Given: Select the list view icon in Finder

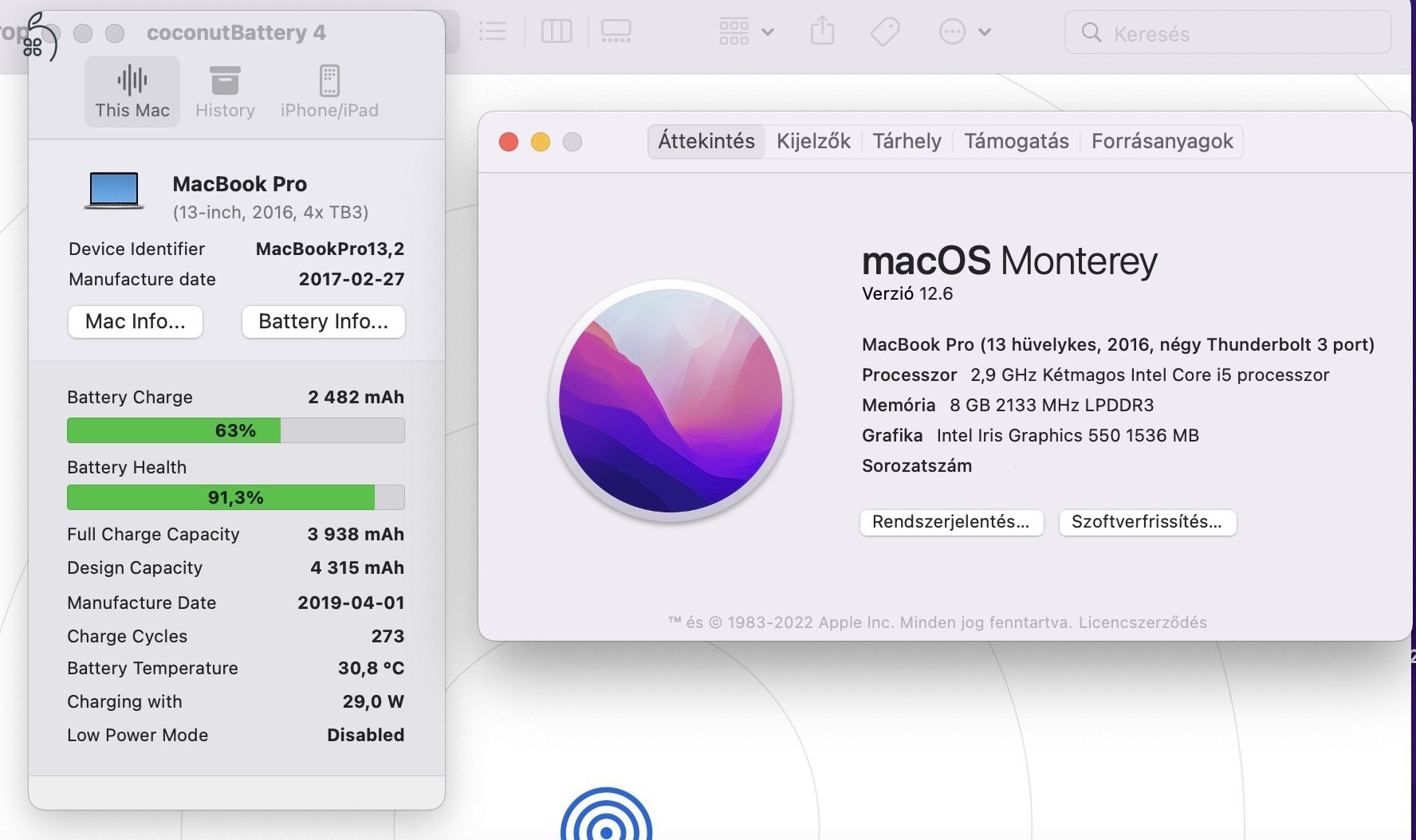Looking at the screenshot, I should (493, 31).
